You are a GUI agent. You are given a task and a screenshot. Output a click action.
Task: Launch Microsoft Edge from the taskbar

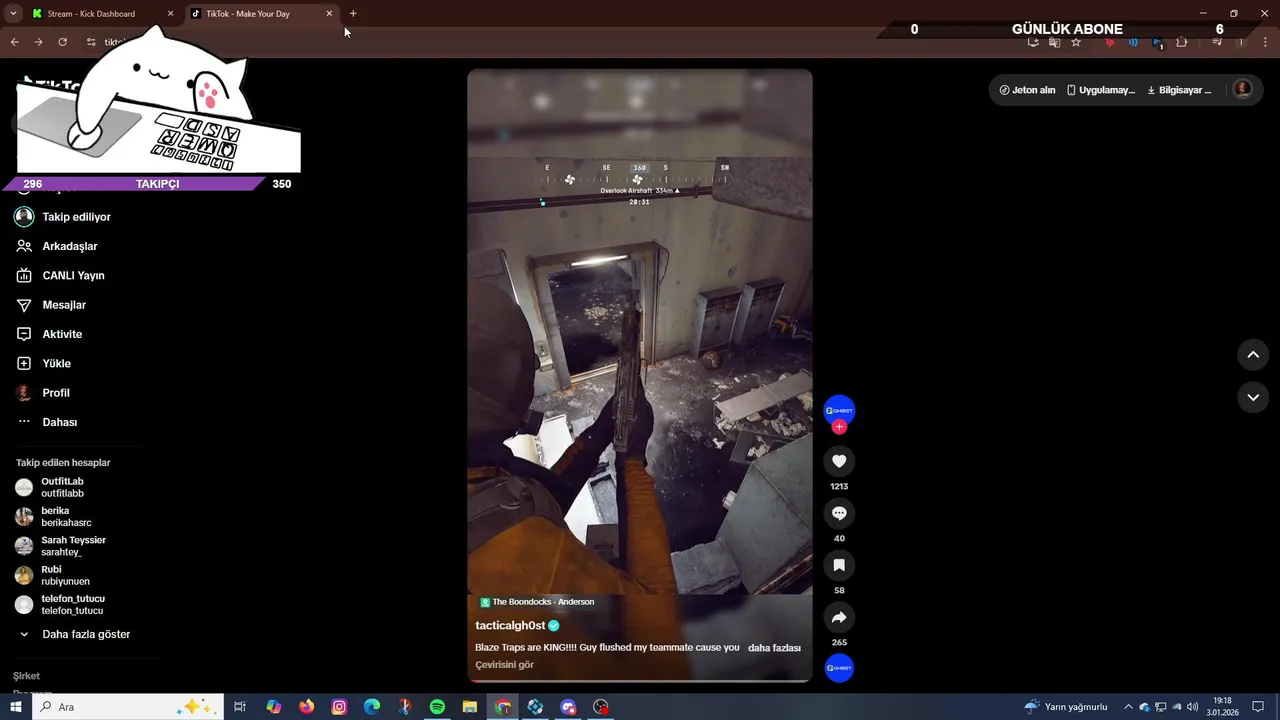coord(372,707)
